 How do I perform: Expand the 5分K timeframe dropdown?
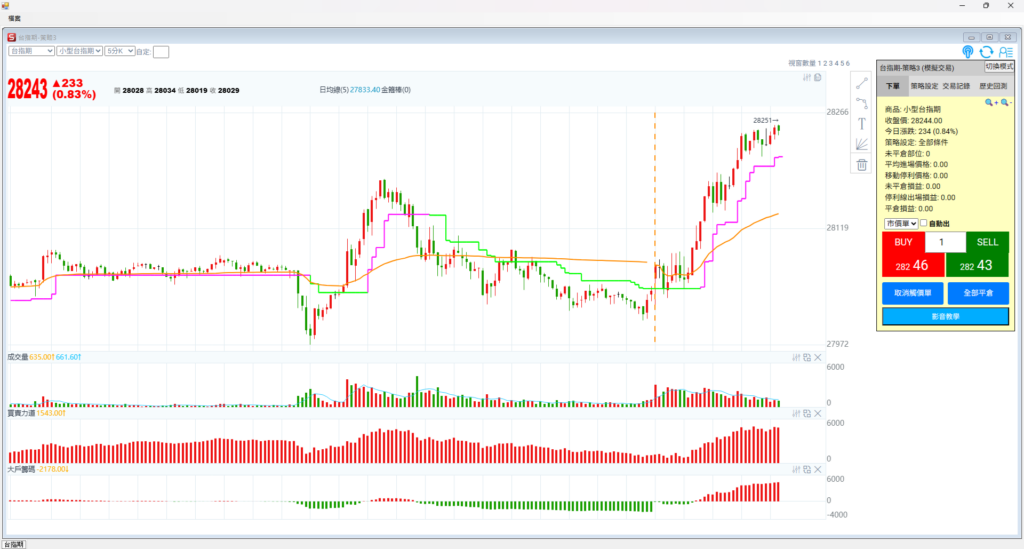click(119, 50)
